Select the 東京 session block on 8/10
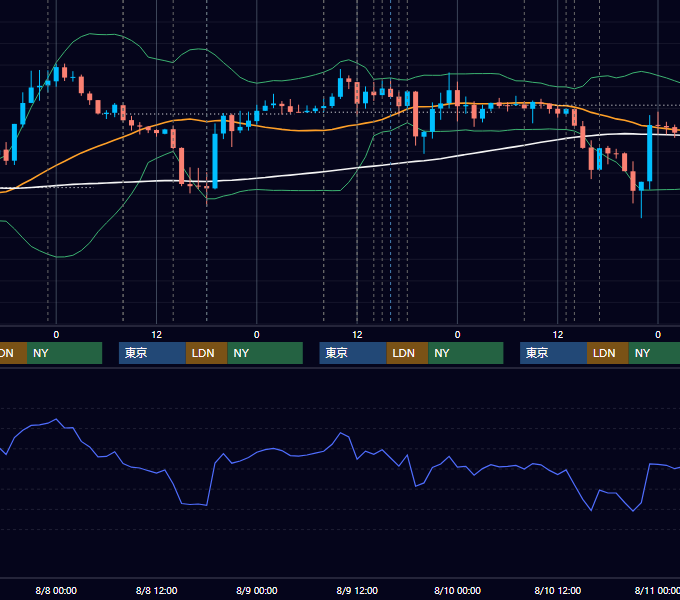Screen dimensions: 680x600 tap(553, 353)
